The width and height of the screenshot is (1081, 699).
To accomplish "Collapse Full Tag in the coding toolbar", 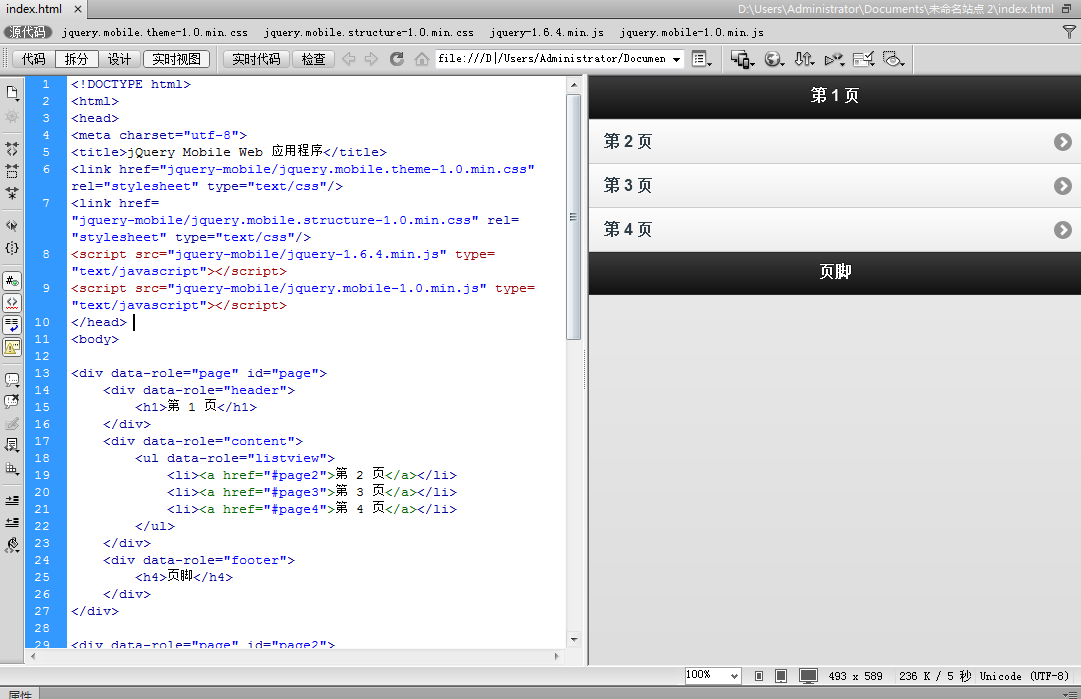I will [11, 147].
